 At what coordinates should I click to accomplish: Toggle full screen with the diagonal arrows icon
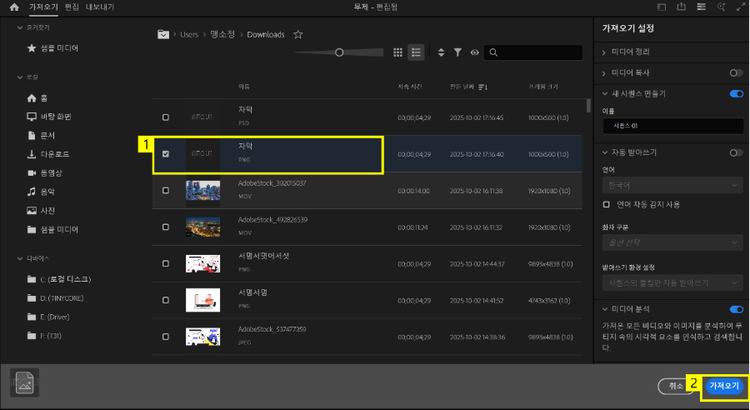740,7
